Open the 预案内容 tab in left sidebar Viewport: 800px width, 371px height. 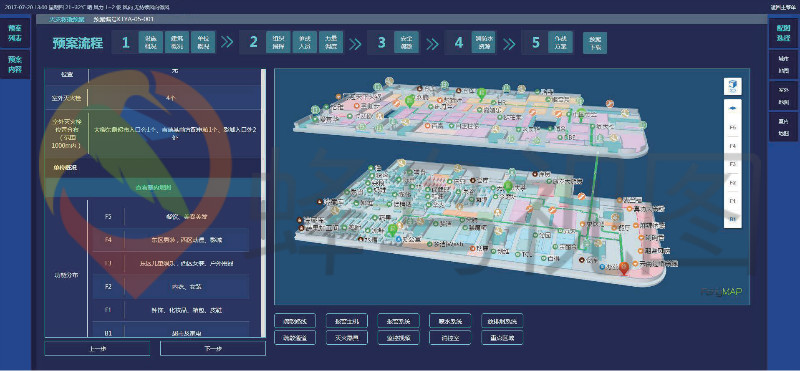pos(15,64)
